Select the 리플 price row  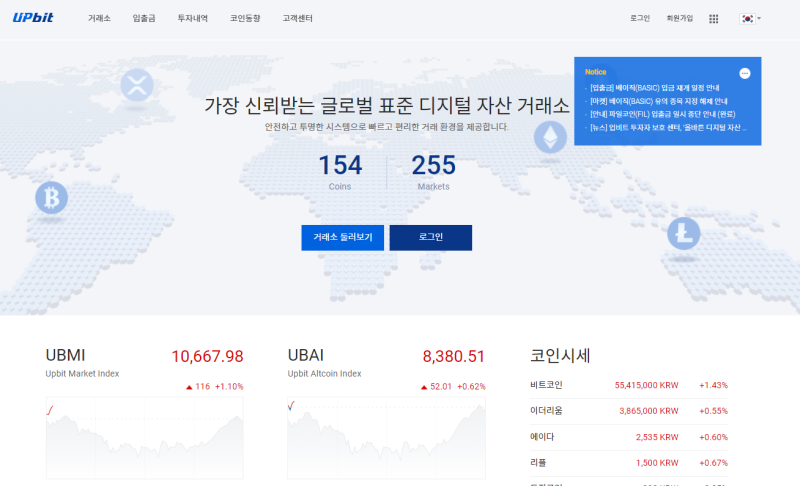point(629,463)
